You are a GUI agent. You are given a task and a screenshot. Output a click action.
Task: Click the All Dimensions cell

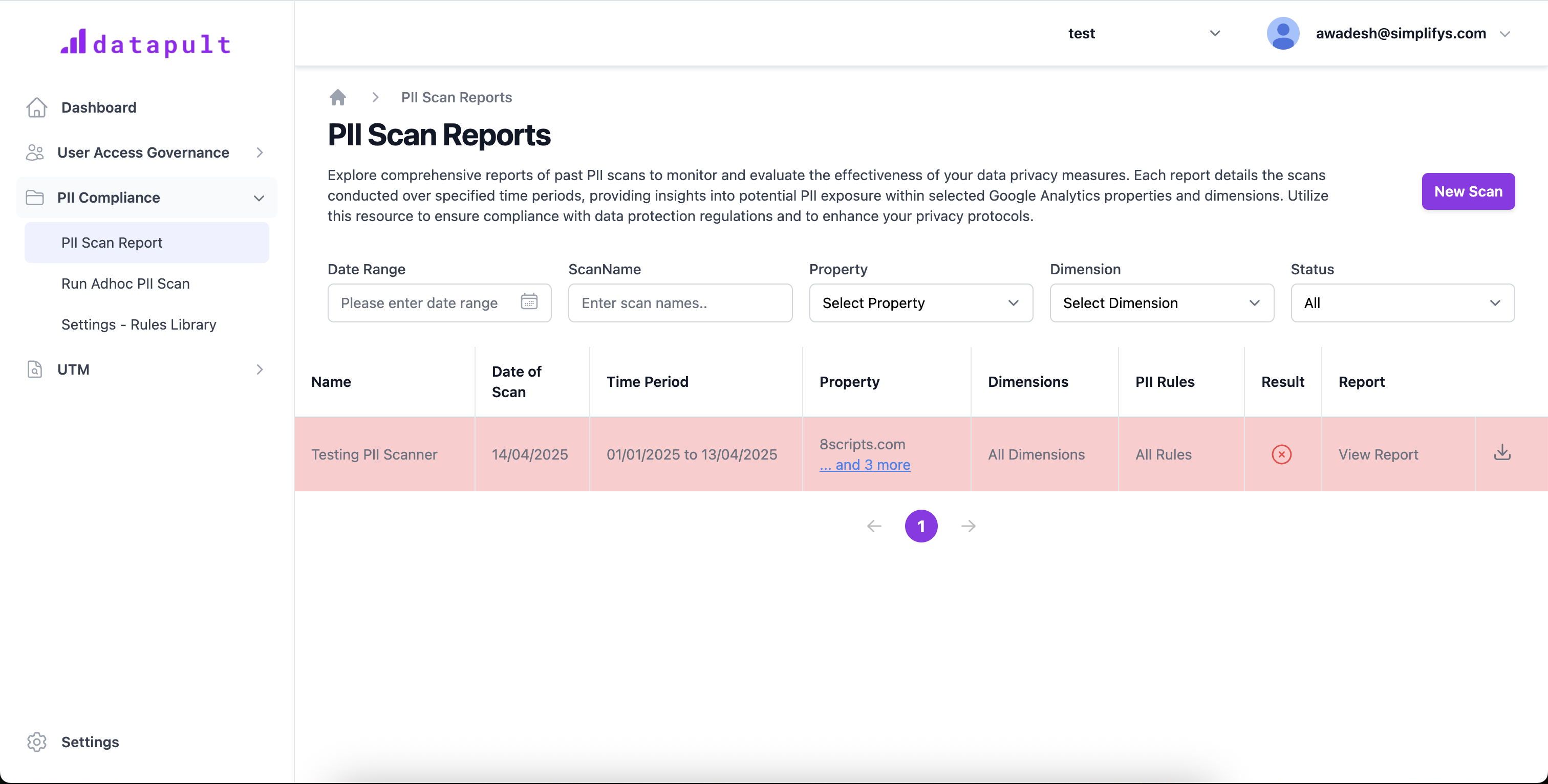[1036, 455]
